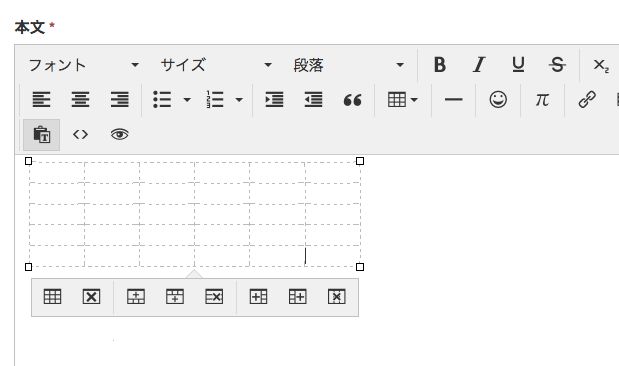The image size is (619, 366).
Task: Insert special character with pi icon
Action: pyautogui.click(x=542, y=99)
